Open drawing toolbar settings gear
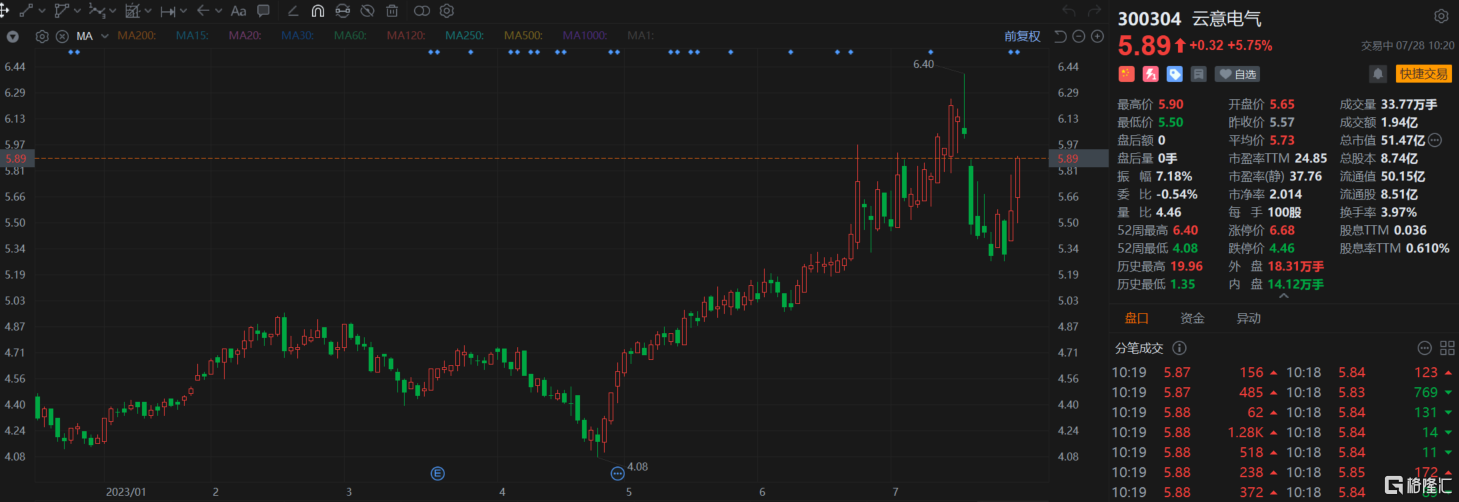The width and height of the screenshot is (1459, 502). tap(446, 11)
